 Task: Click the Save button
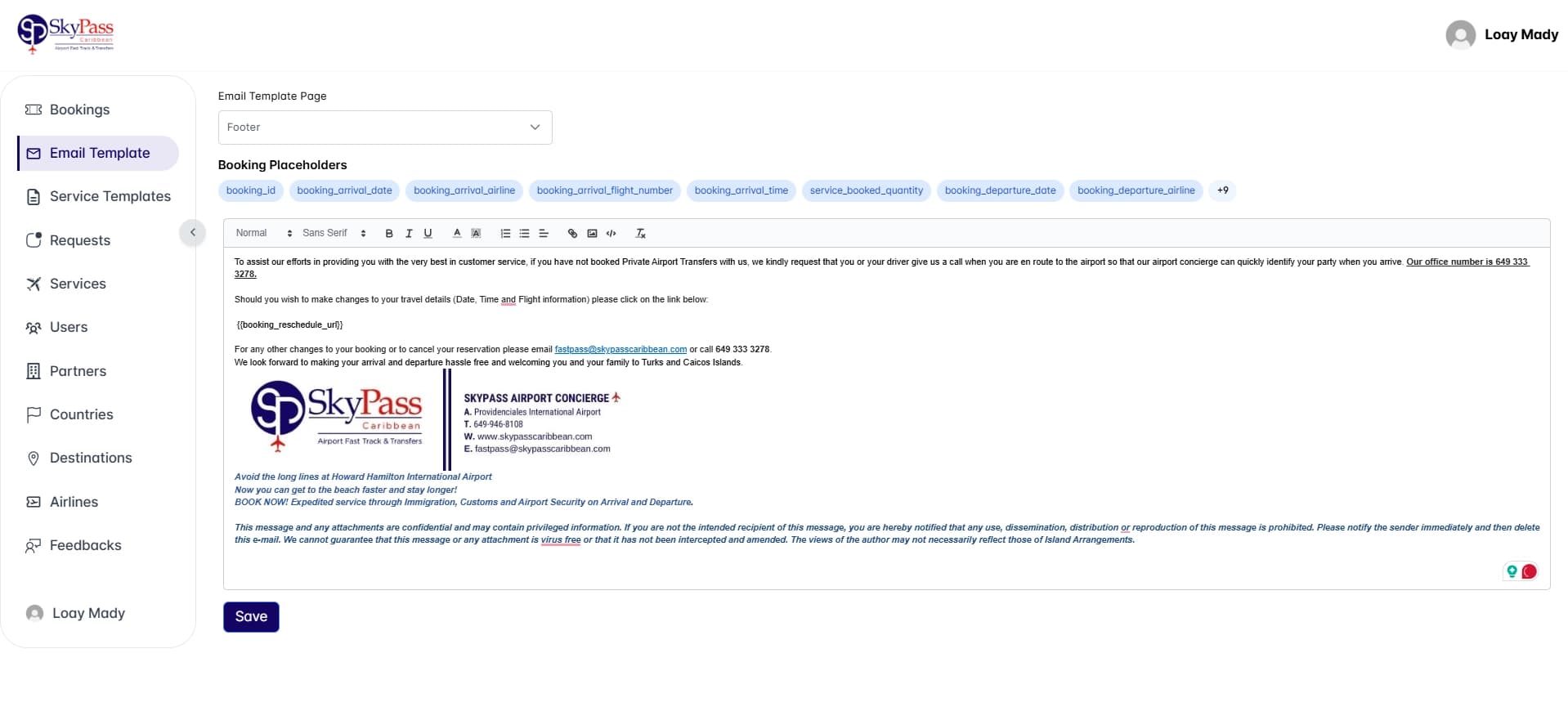coord(251,617)
